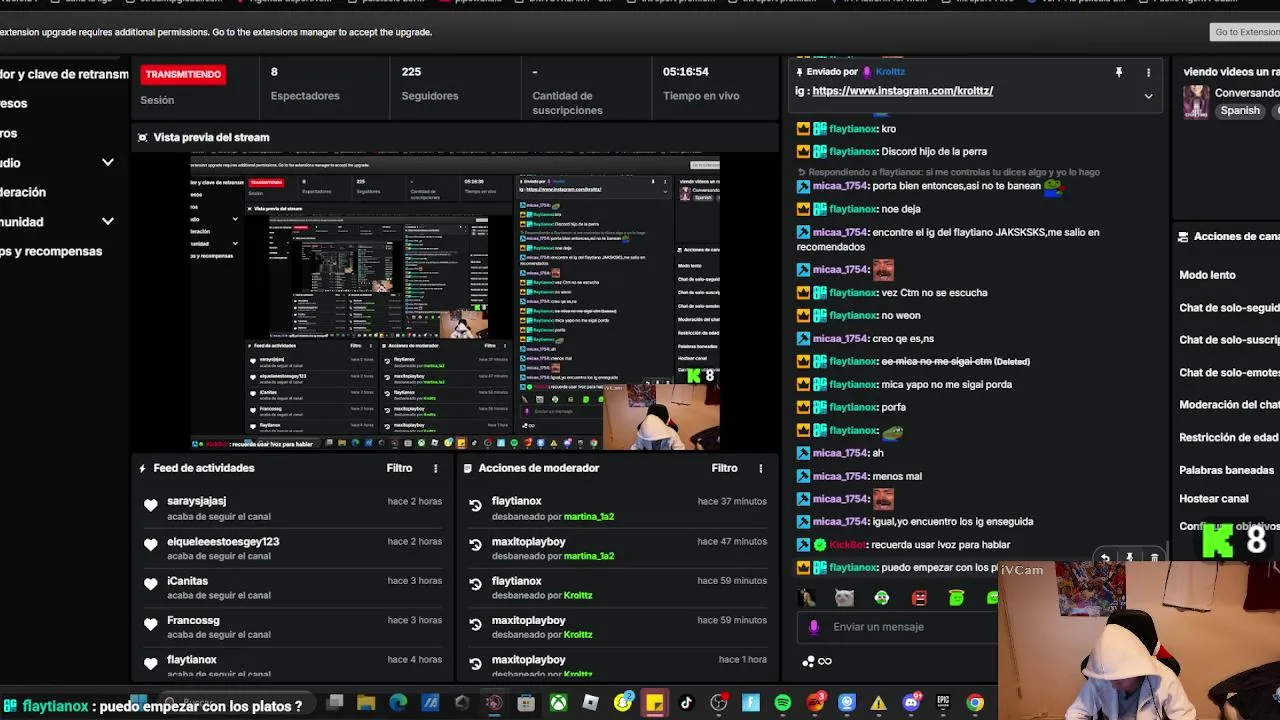Click pin icon on hovered chat message
The image size is (1280, 720).
click(1129, 558)
